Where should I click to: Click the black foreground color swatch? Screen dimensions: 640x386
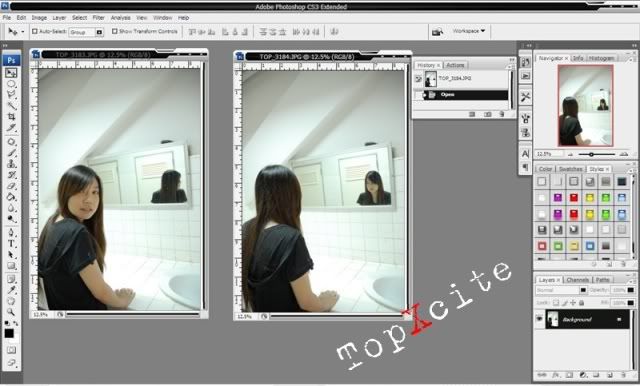pos(9,333)
